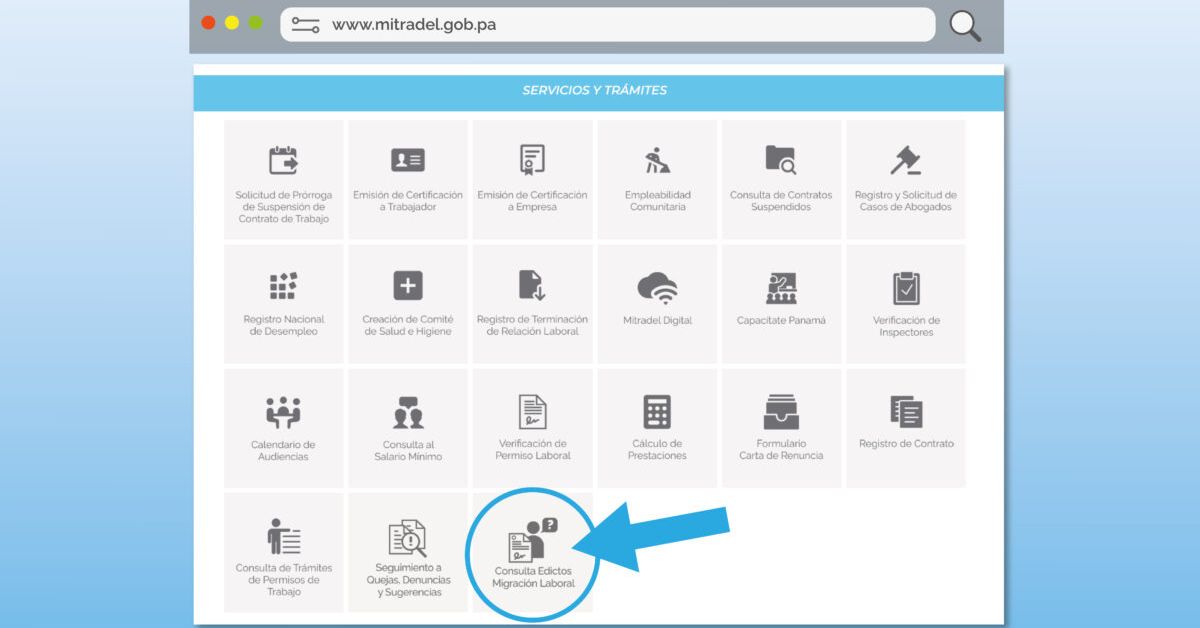The height and width of the screenshot is (628, 1200).
Task: Open Emisión de Certificación a Empresa
Action: coord(532,180)
